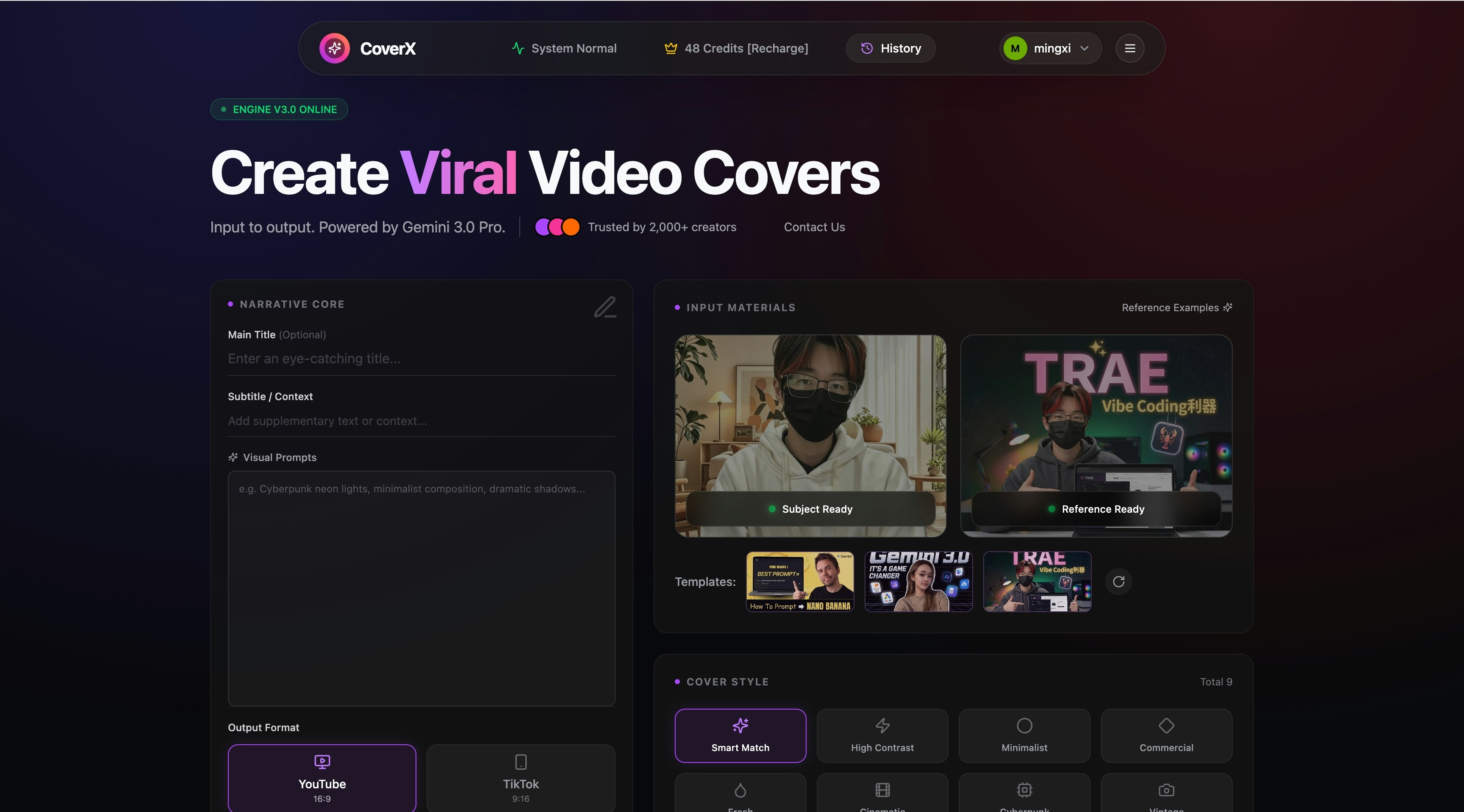Click the Vintage camera icon

(x=1166, y=790)
